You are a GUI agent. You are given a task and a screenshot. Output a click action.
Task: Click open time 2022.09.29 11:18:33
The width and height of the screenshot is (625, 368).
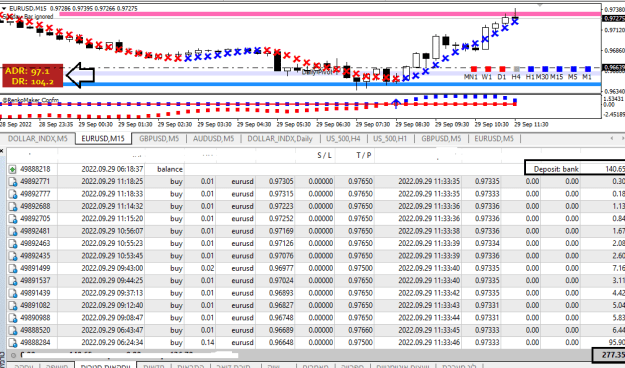112,194
